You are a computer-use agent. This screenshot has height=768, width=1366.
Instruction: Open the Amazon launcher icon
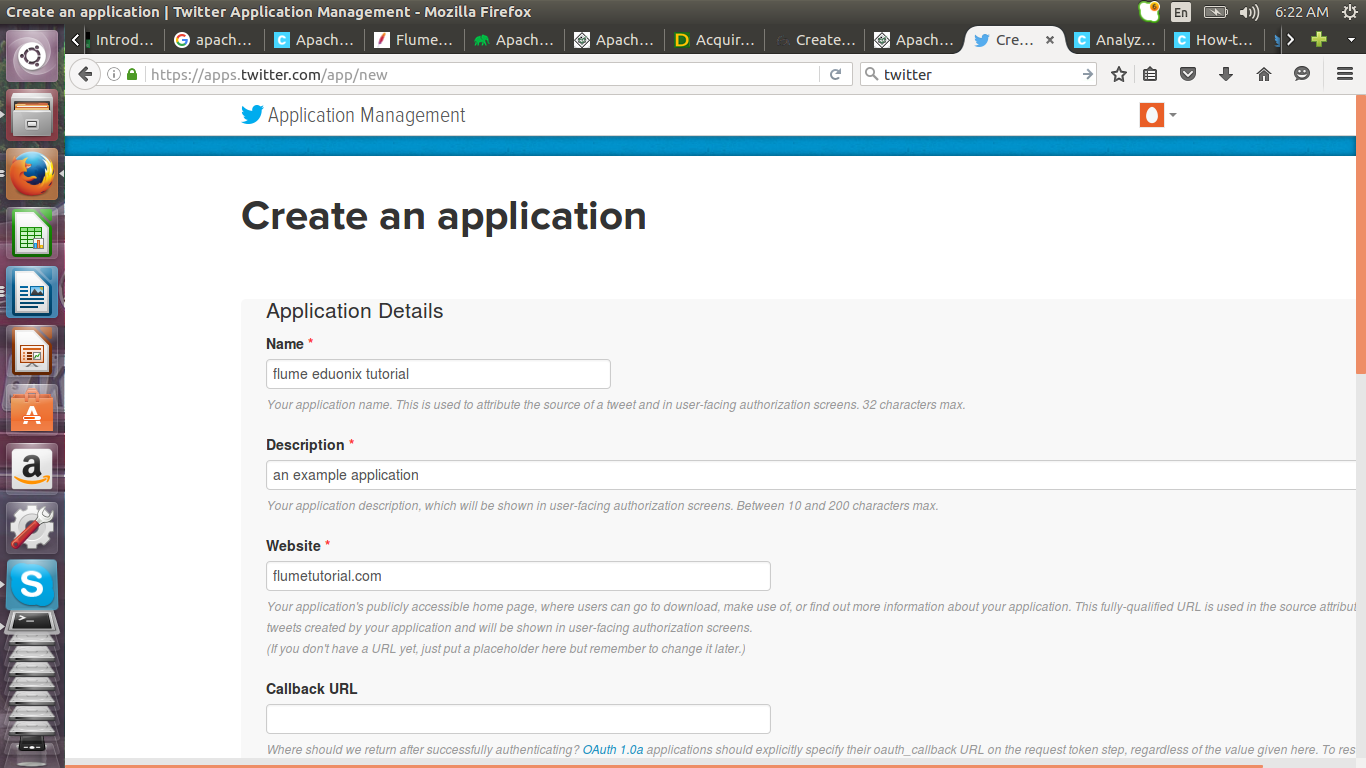(x=32, y=468)
